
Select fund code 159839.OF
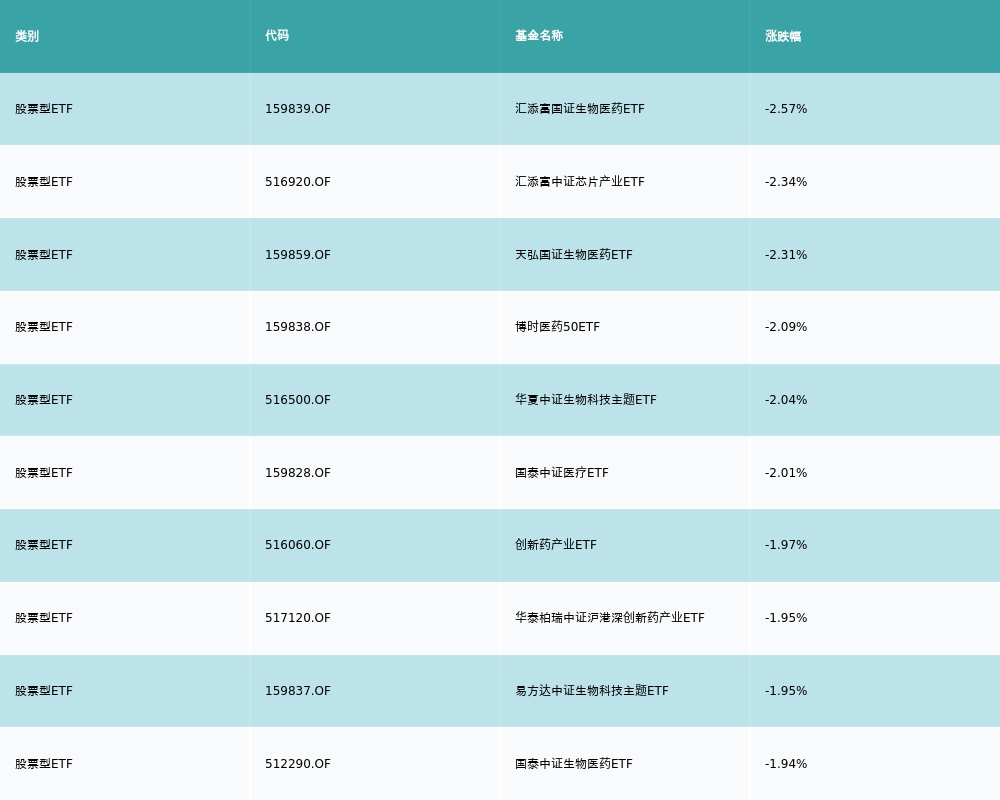pos(298,109)
